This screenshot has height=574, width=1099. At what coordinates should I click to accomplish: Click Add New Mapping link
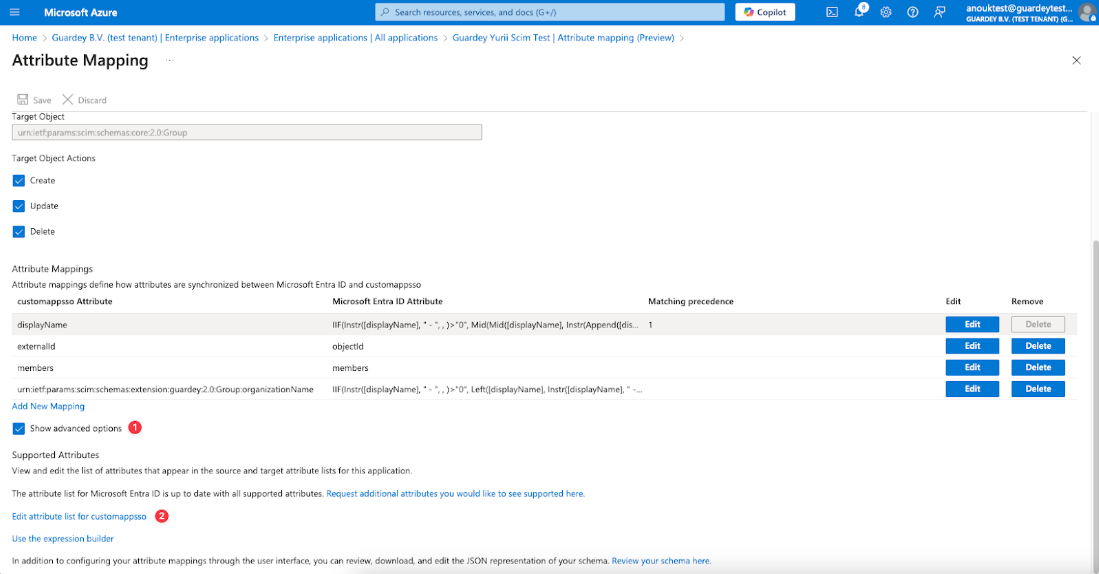click(x=48, y=406)
